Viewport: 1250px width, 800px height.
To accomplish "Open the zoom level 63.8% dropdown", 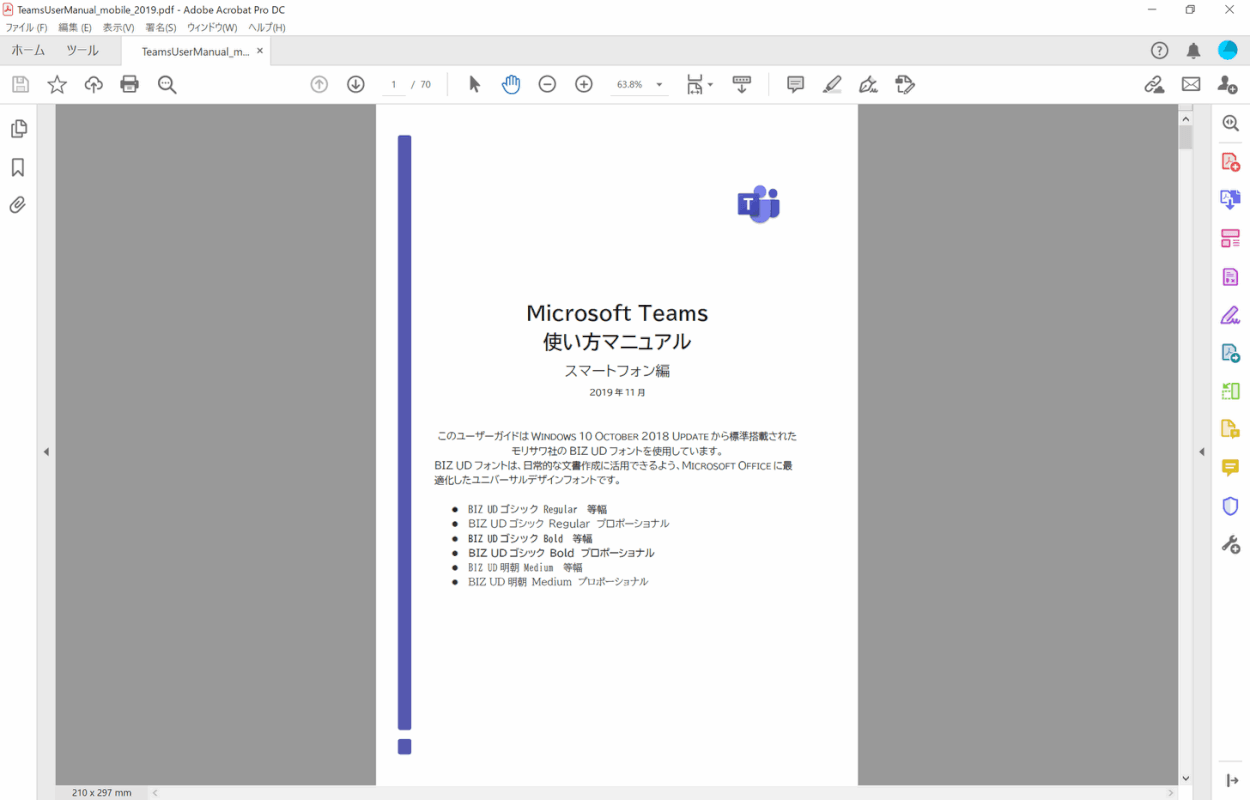I will [x=659, y=85].
